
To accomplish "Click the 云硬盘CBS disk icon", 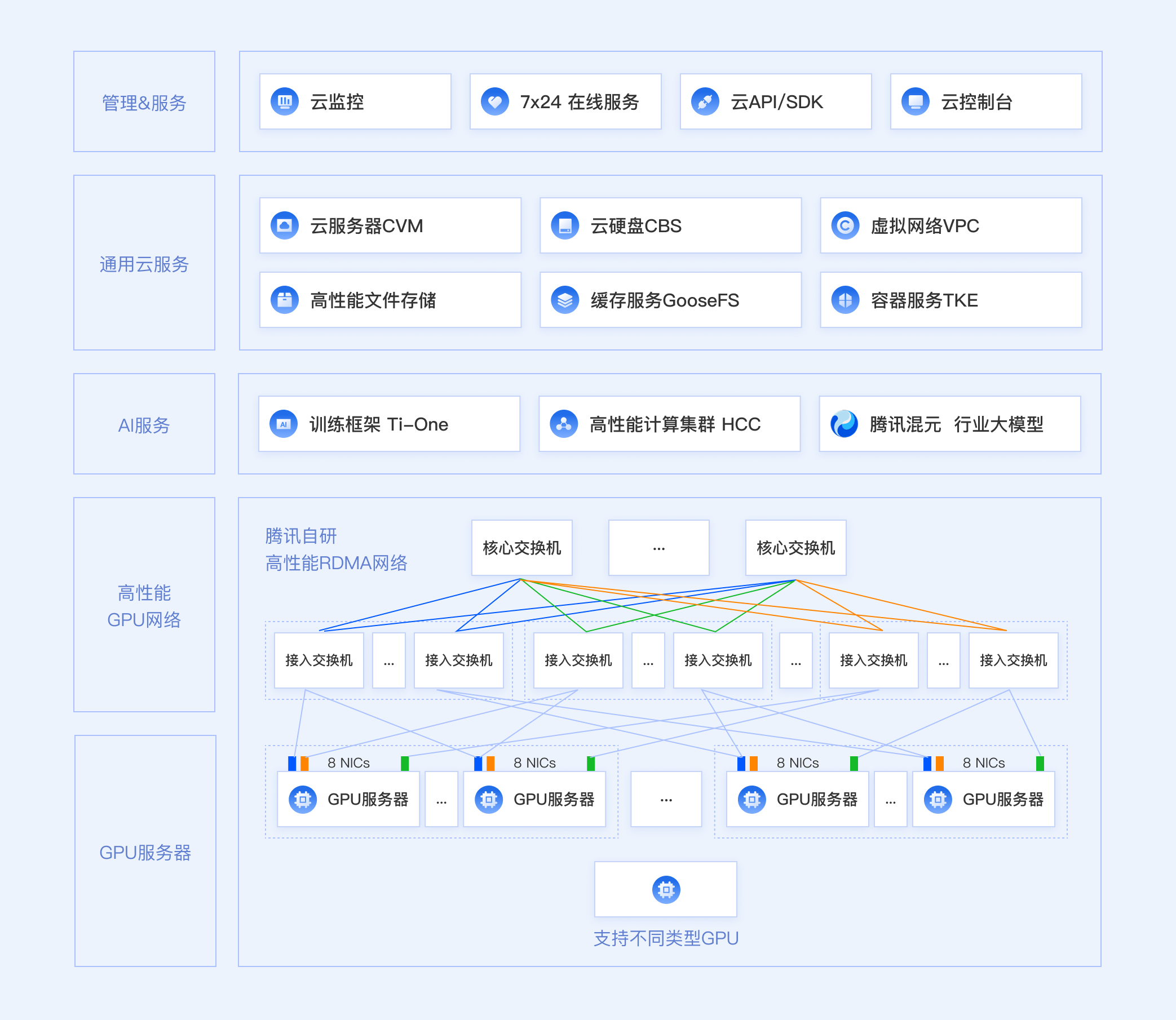I will pos(564,225).
